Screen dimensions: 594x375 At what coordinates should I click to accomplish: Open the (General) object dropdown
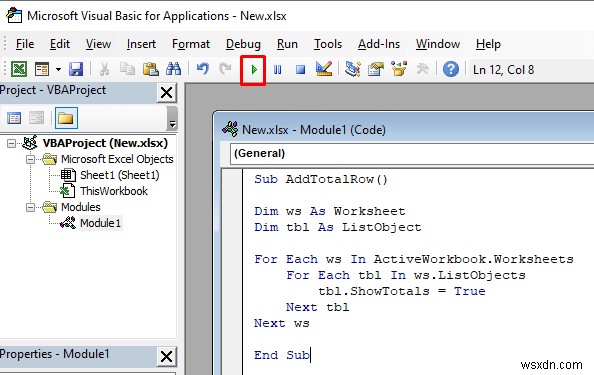[411, 154]
